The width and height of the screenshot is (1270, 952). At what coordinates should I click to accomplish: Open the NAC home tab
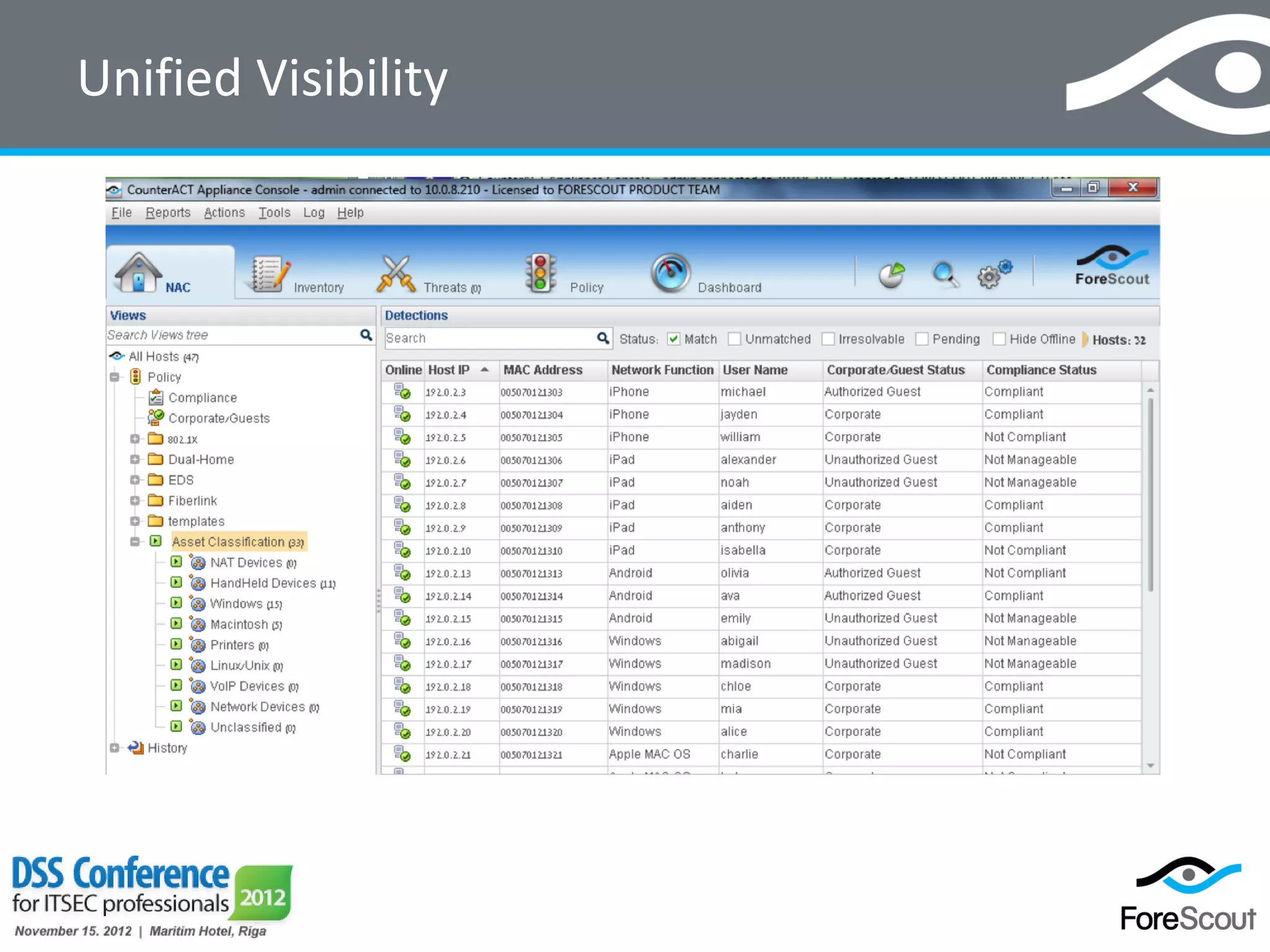coord(169,273)
